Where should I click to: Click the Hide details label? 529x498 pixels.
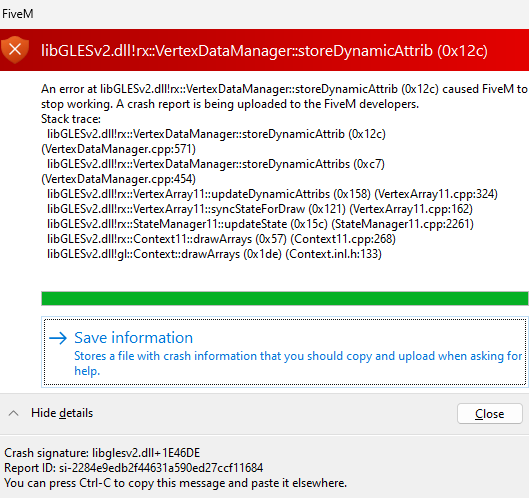pyautogui.click(x=62, y=413)
